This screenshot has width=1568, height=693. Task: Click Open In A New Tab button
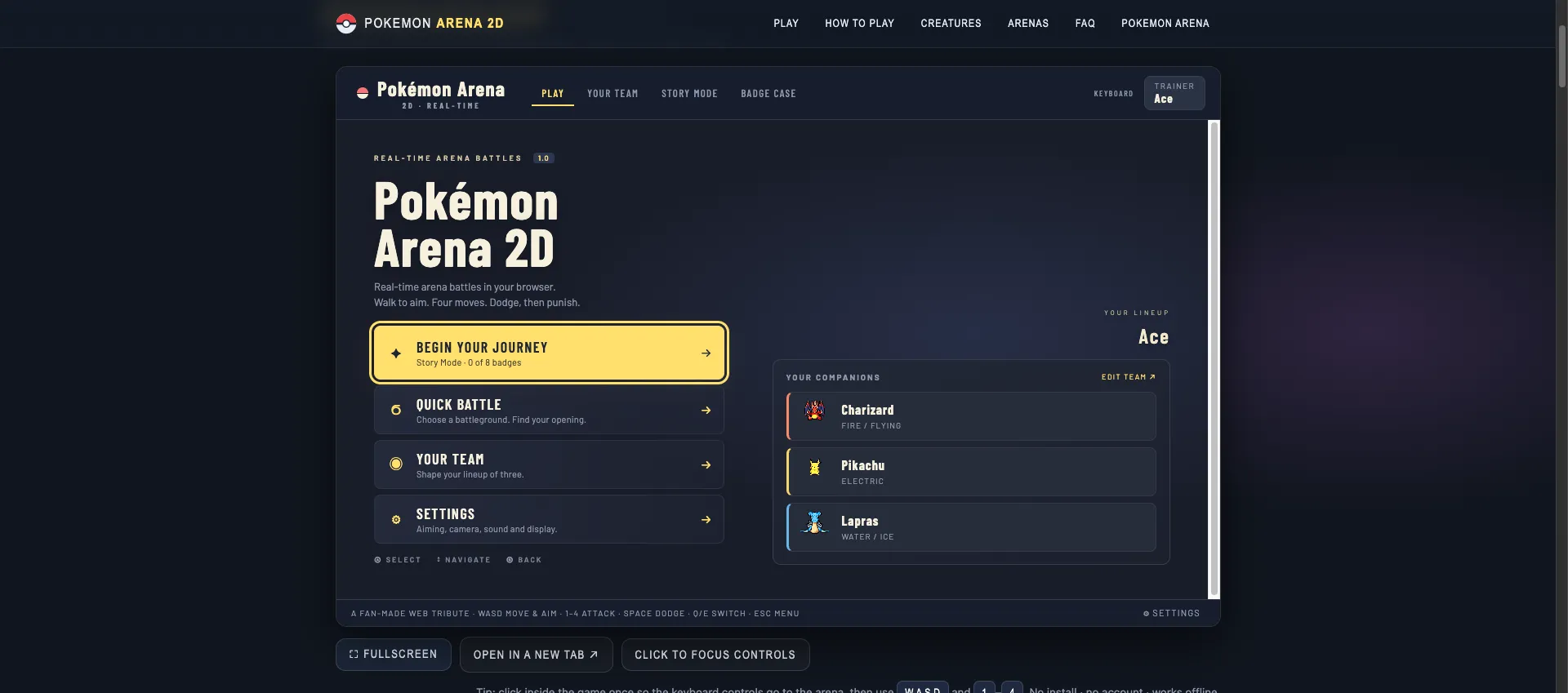coord(537,655)
